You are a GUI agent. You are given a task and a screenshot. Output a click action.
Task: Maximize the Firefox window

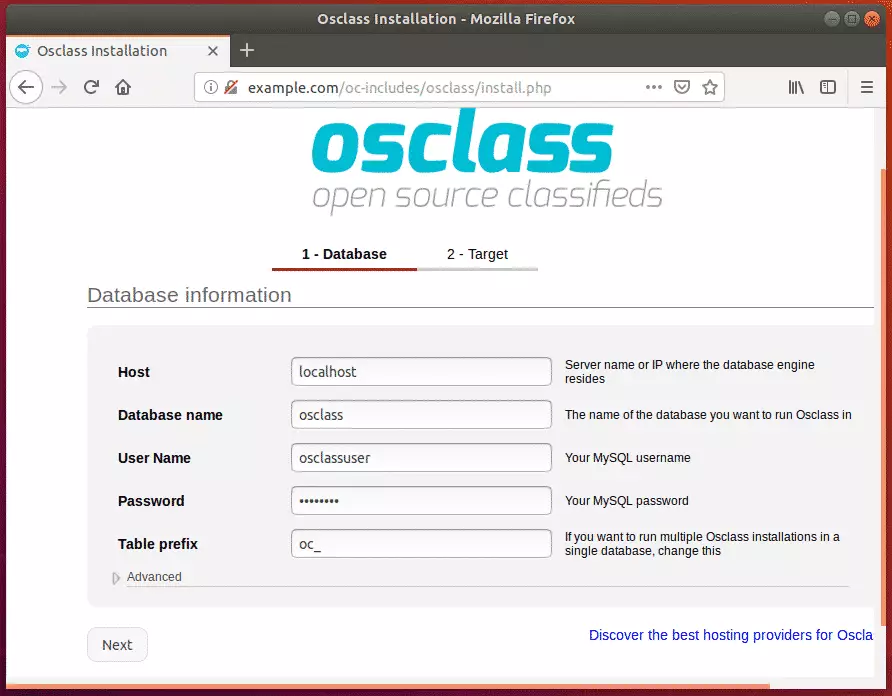(x=852, y=19)
